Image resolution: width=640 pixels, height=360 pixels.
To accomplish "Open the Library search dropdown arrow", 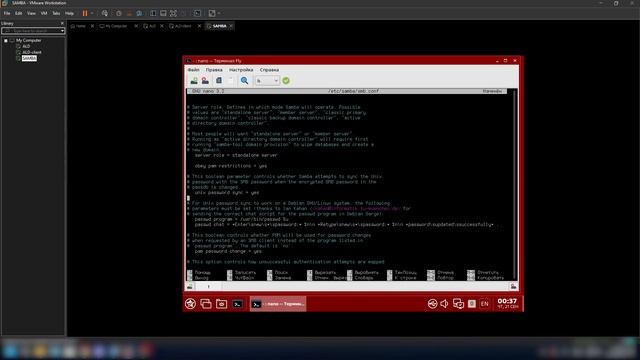I will click(62, 31).
